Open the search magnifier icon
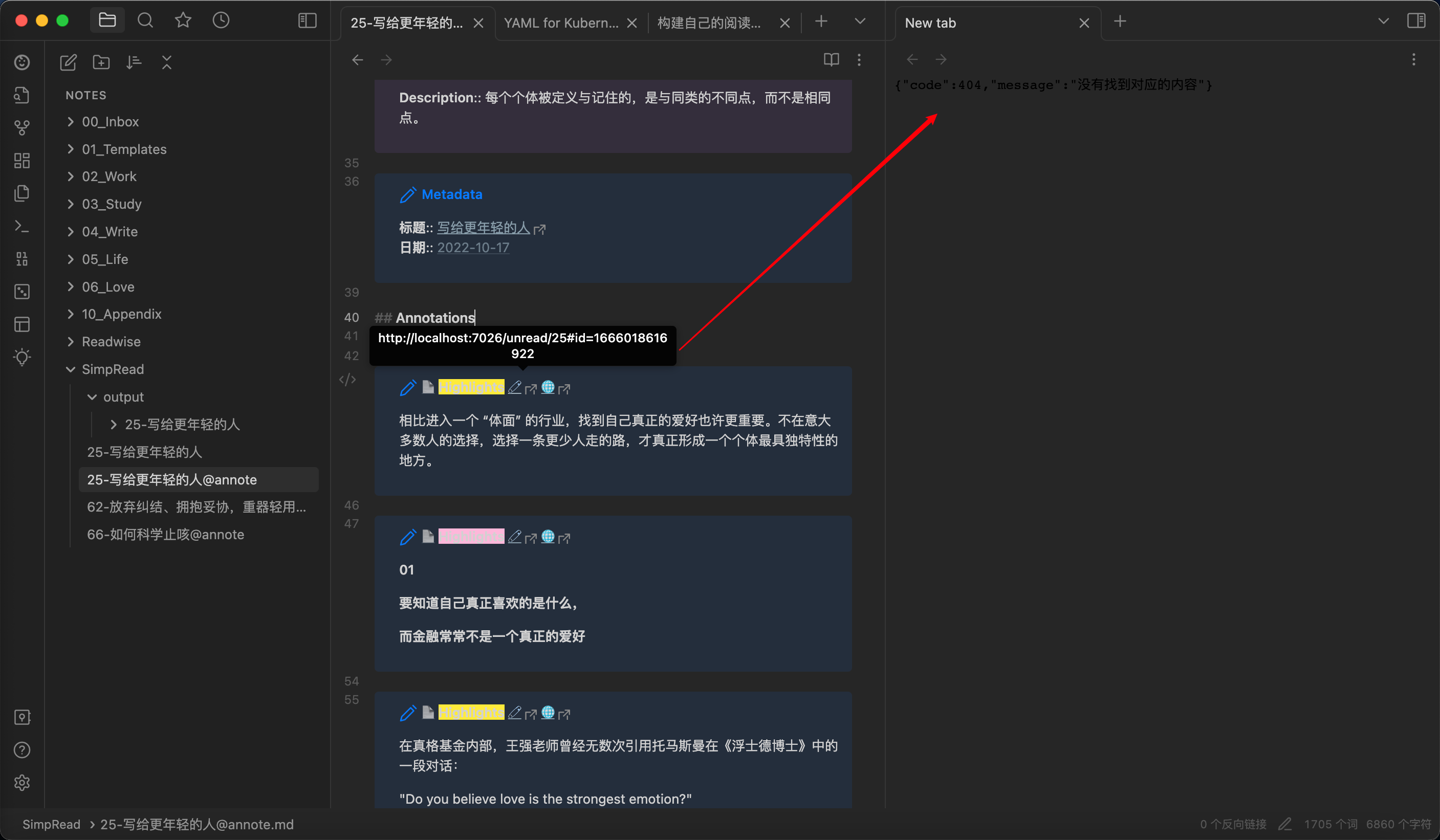 click(145, 20)
